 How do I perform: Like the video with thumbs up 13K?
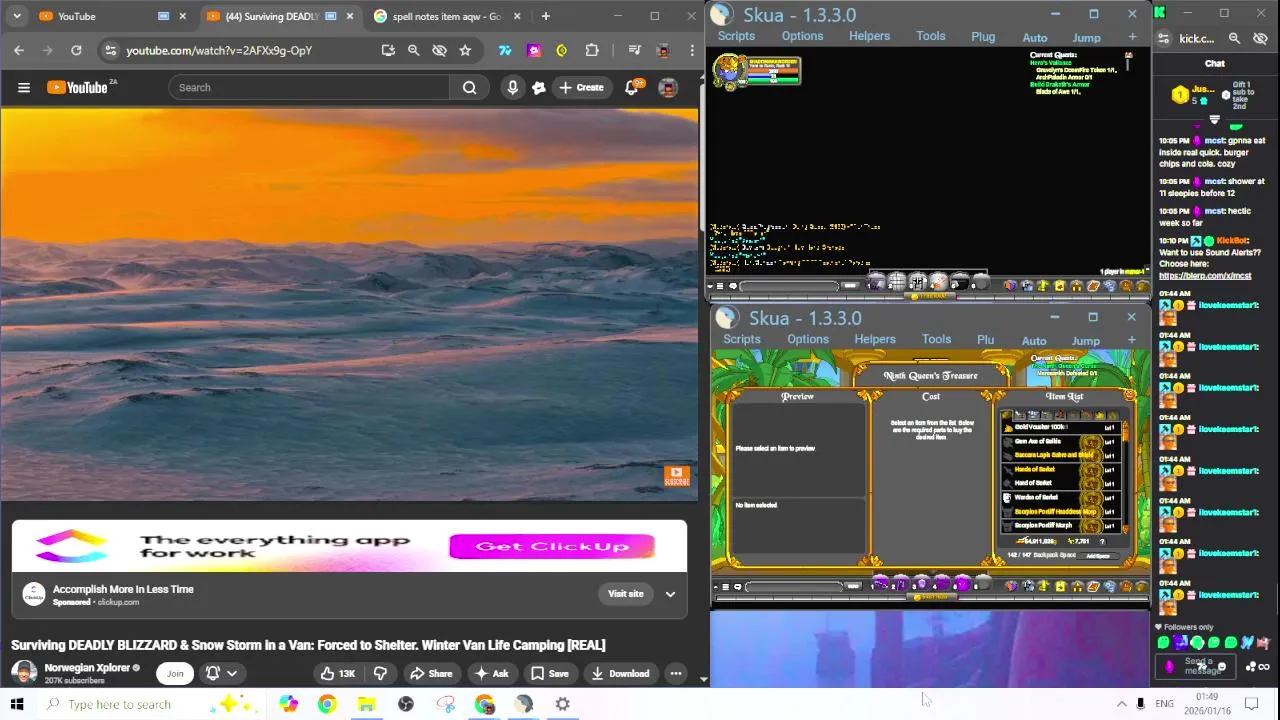pos(337,674)
